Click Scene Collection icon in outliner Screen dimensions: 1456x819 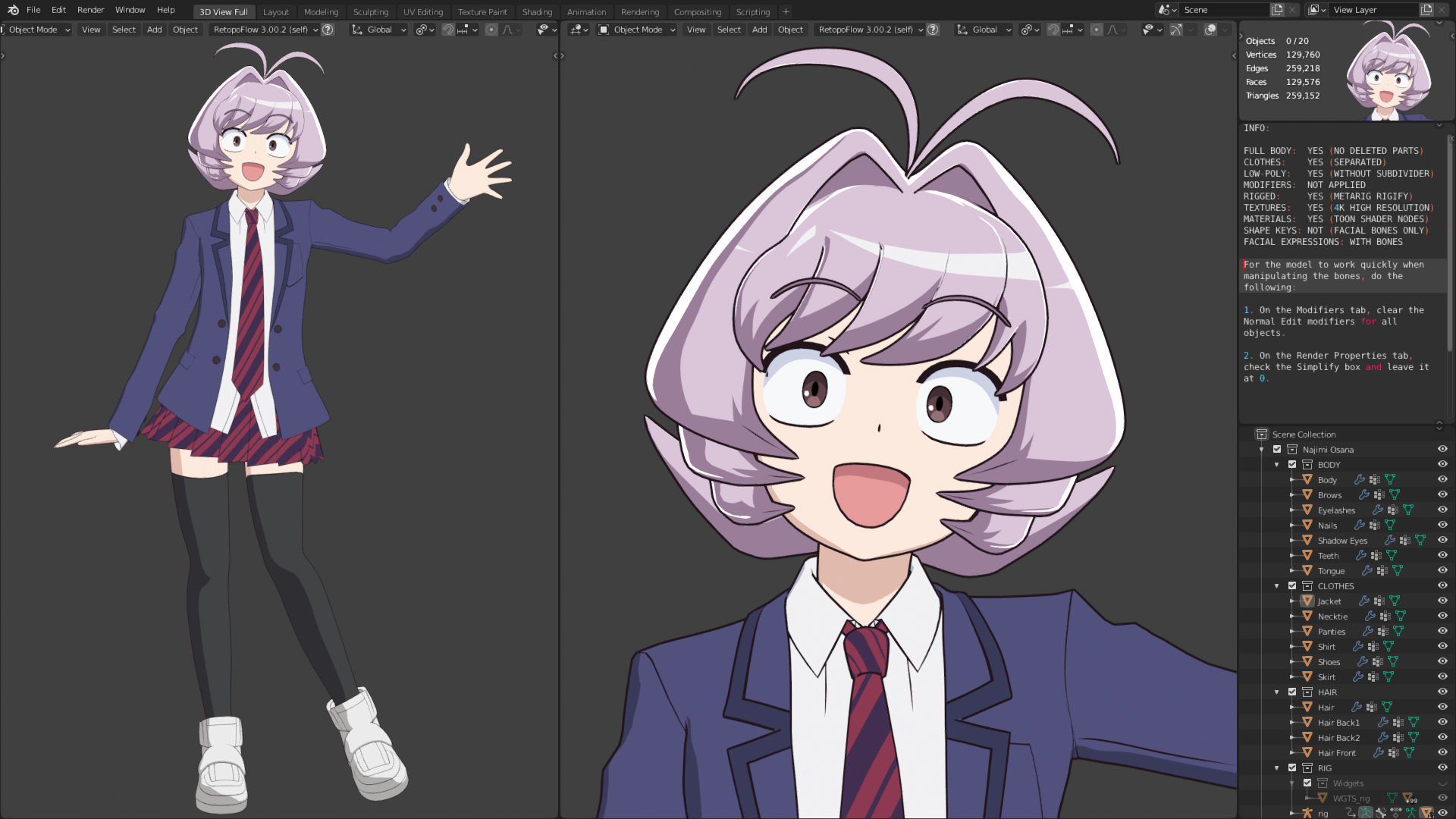1262,435
